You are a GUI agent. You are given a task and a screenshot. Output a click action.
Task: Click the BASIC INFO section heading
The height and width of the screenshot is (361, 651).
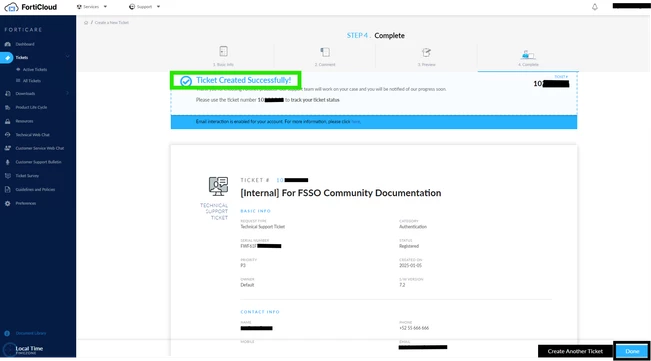255,211
